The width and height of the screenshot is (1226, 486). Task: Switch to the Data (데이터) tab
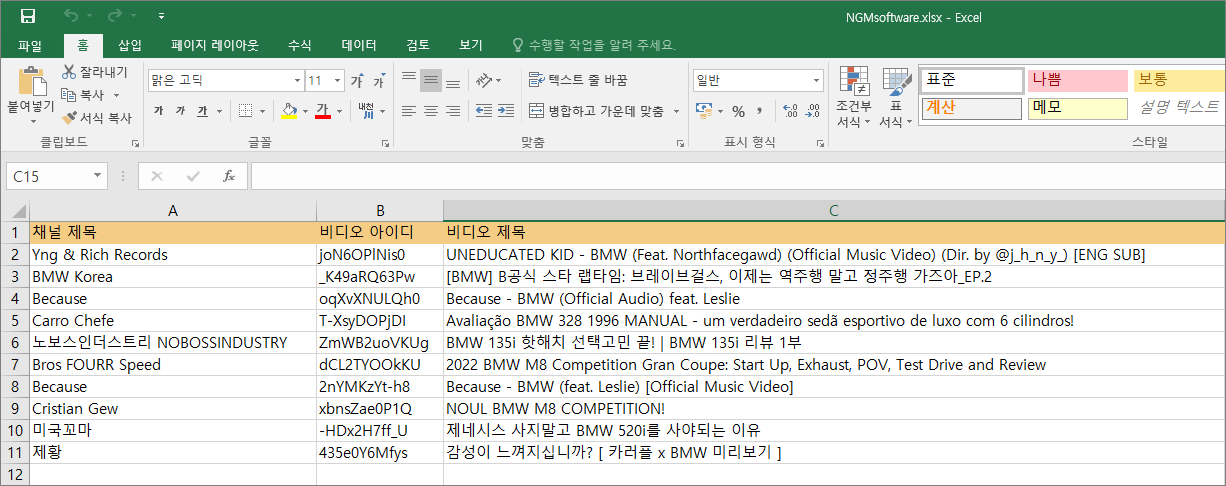click(x=359, y=45)
